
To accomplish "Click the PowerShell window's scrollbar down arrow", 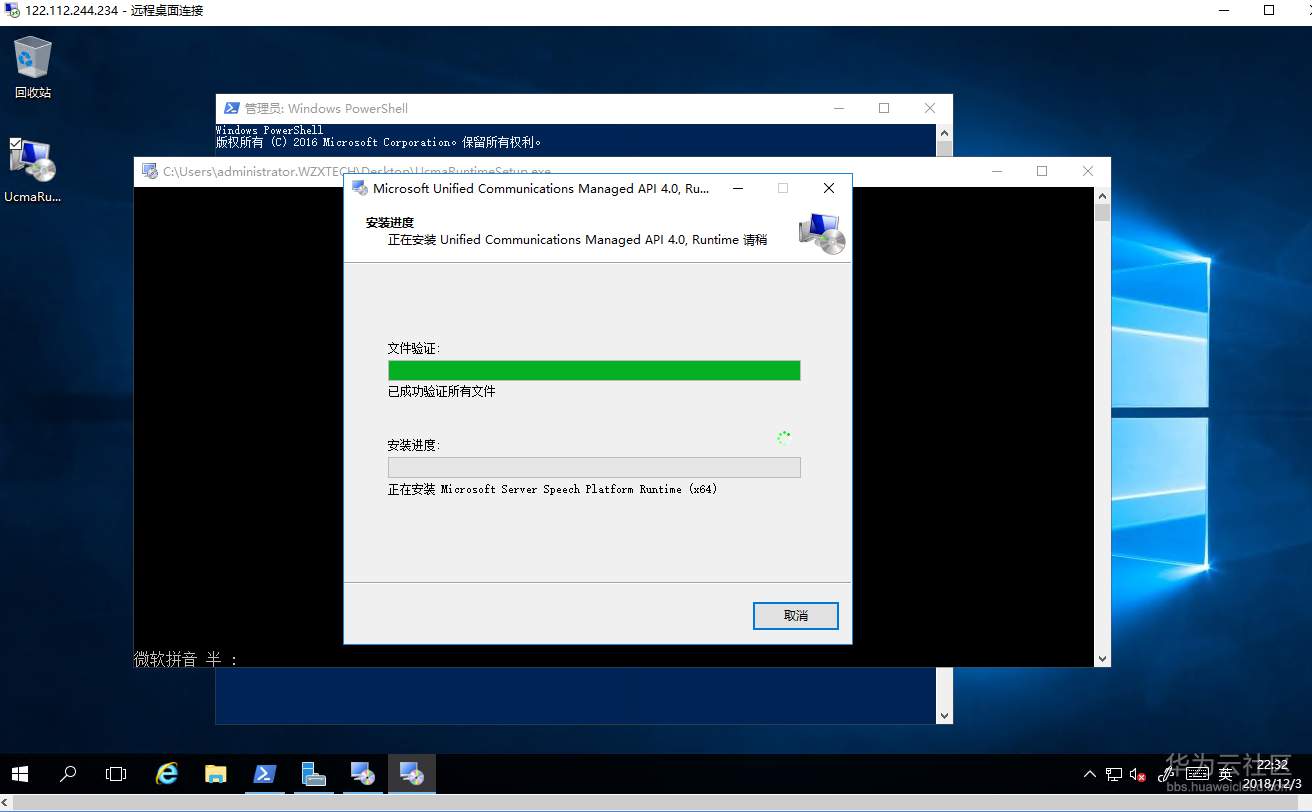I will (945, 716).
